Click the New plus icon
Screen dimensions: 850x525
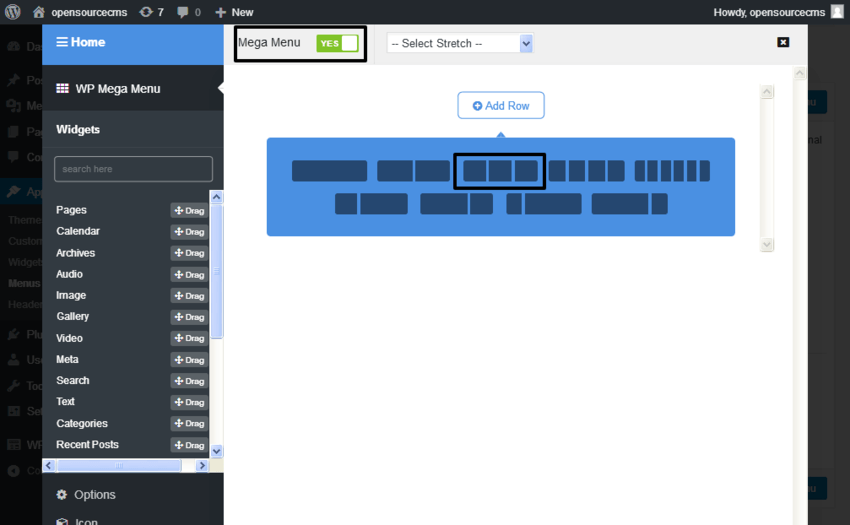pyautogui.click(x=220, y=12)
